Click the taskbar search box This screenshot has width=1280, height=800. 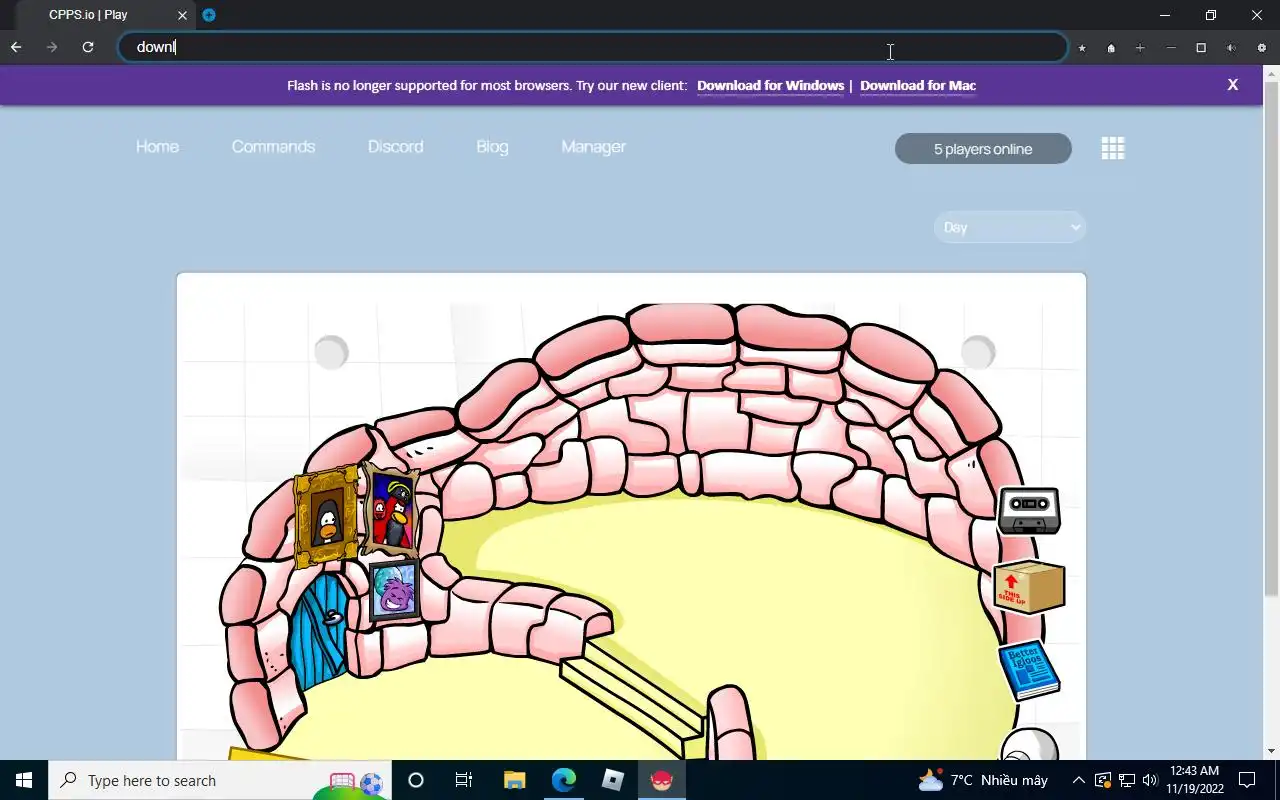(x=220, y=780)
